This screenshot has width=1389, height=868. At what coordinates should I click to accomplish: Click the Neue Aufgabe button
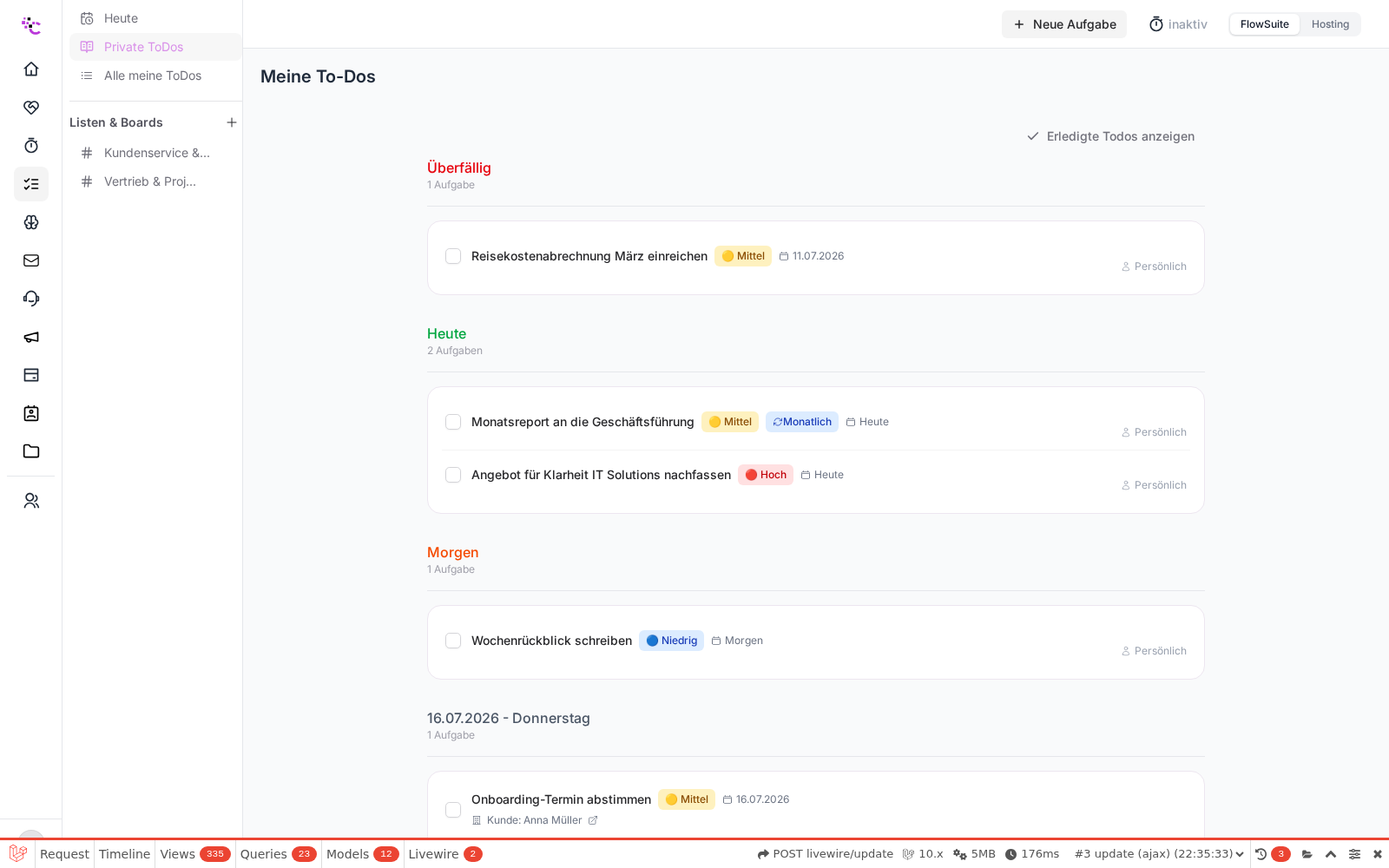1064,24
